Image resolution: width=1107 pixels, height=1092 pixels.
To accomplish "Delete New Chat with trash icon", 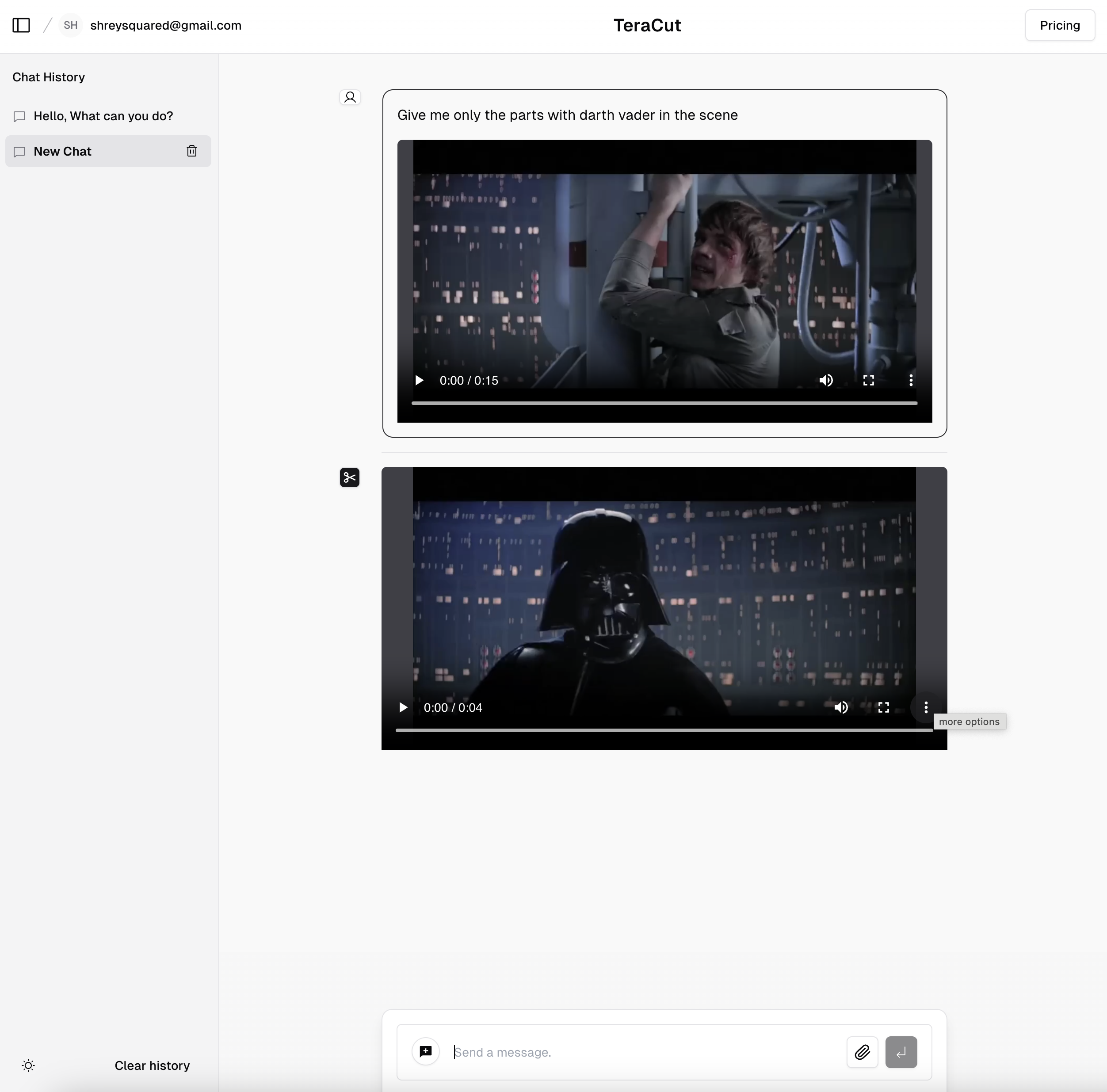I will 192,151.
